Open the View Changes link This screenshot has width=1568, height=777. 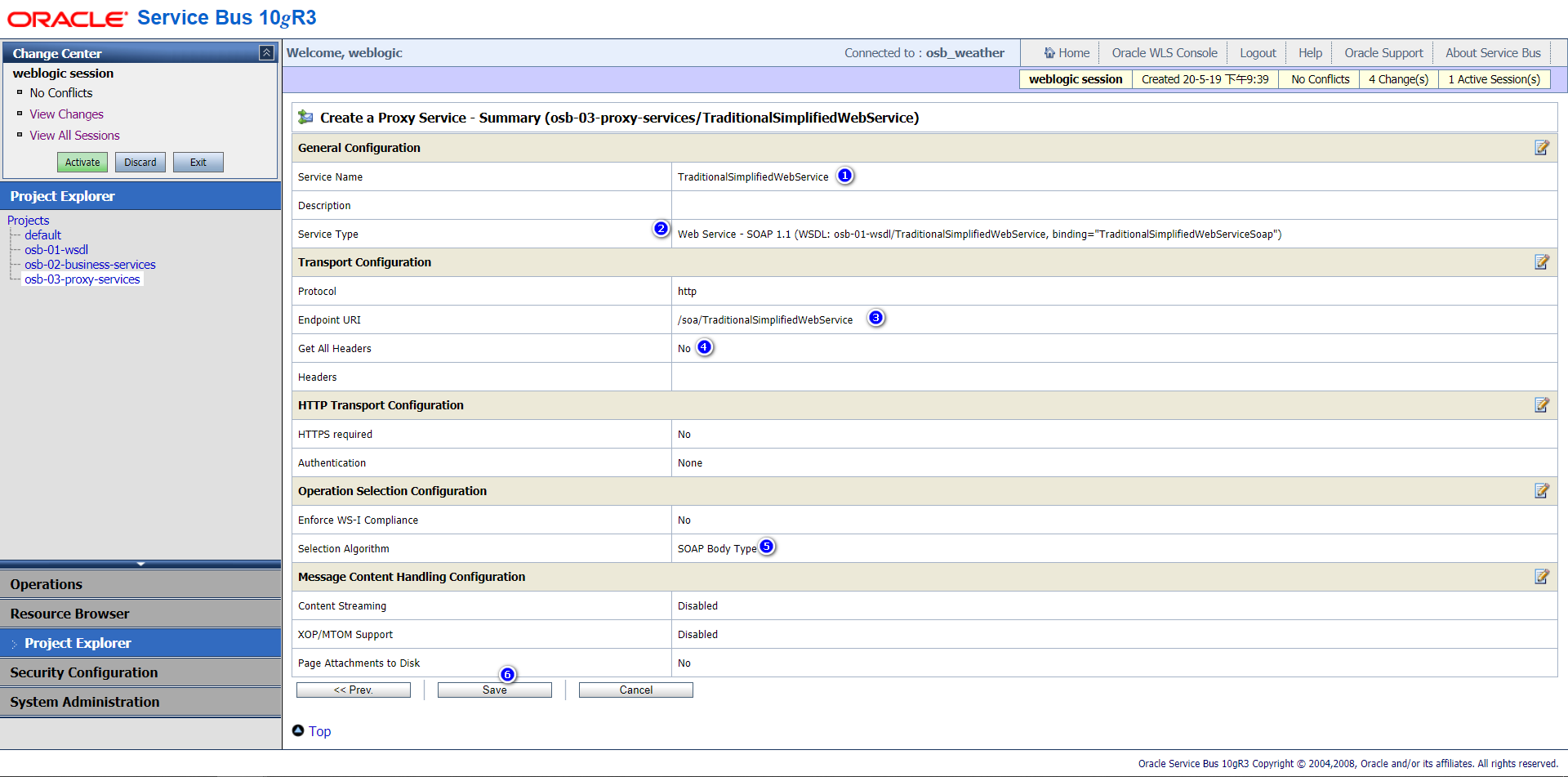(x=67, y=114)
